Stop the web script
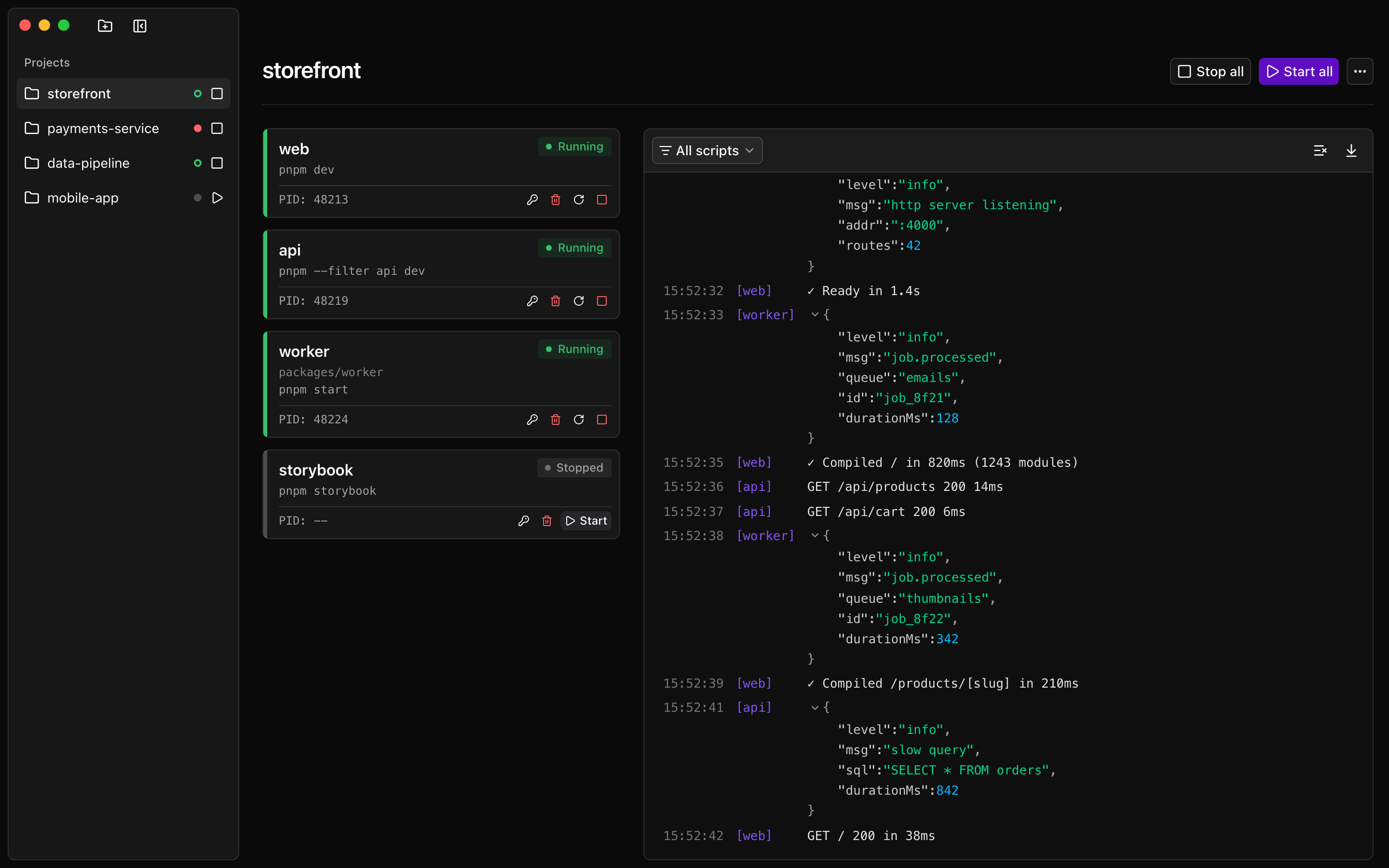1389x868 pixels. coord(601,200)
